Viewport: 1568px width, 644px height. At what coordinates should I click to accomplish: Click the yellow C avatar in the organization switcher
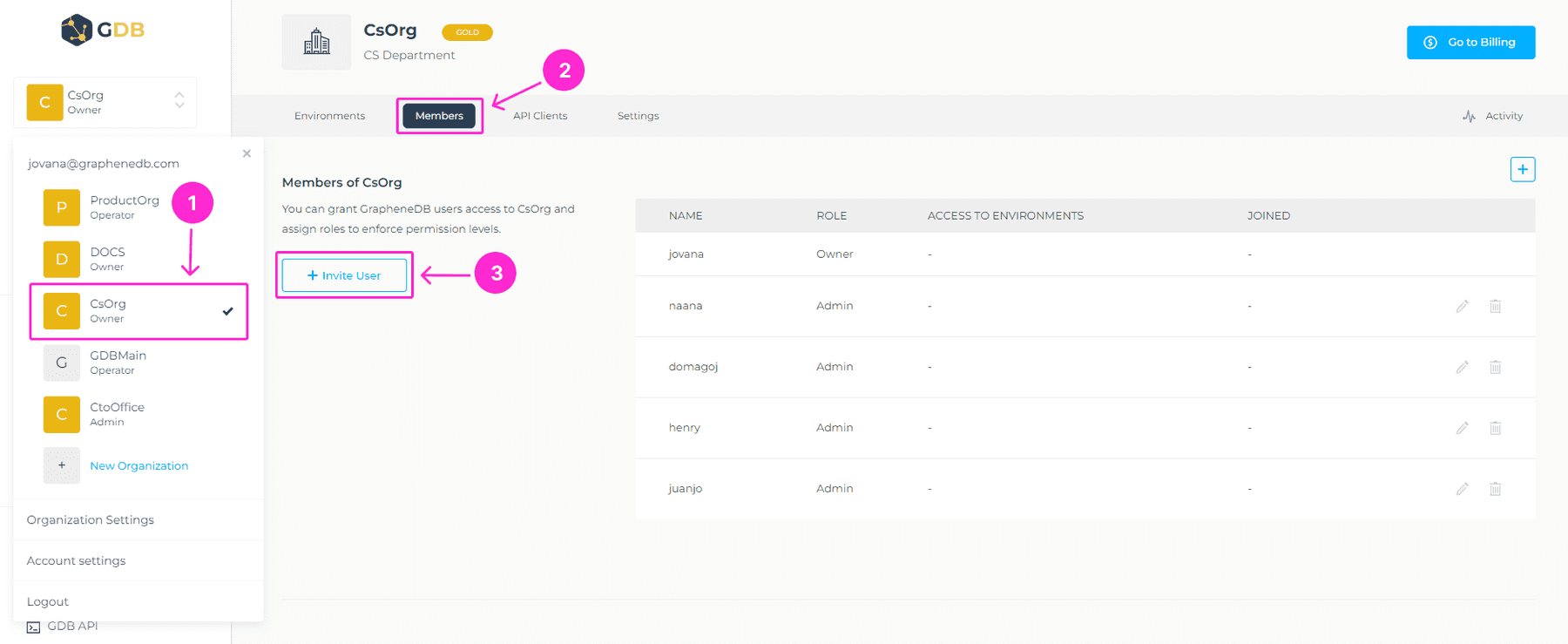(x=44, y=102)
